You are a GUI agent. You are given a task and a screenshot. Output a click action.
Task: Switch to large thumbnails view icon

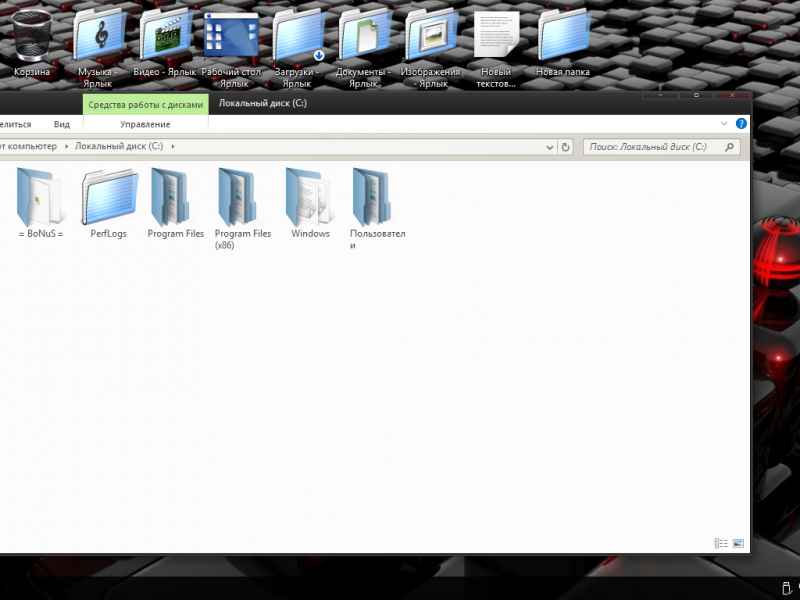(x=738, y=543)
